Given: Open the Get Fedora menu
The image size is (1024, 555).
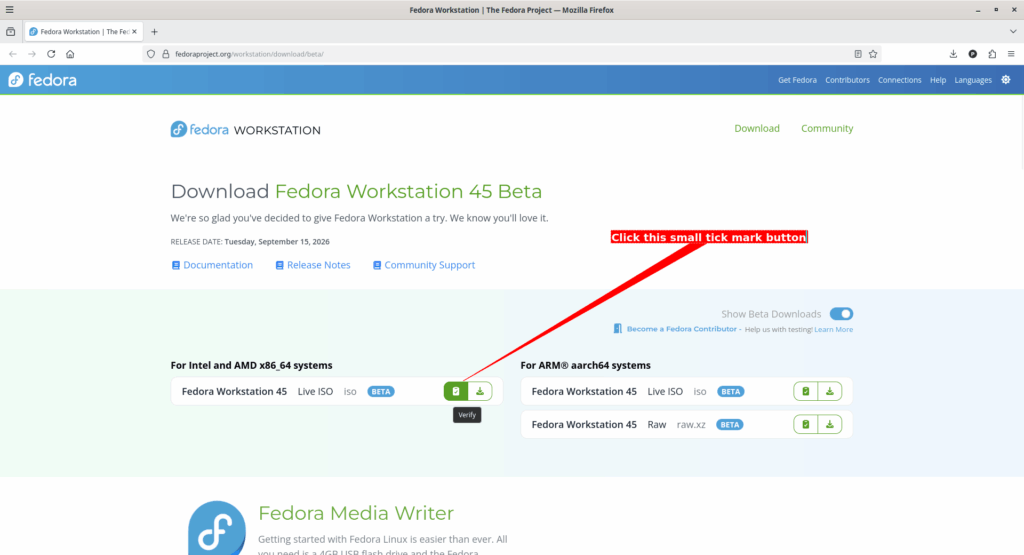Looking at the screenshot, I should tap(797, 80).
